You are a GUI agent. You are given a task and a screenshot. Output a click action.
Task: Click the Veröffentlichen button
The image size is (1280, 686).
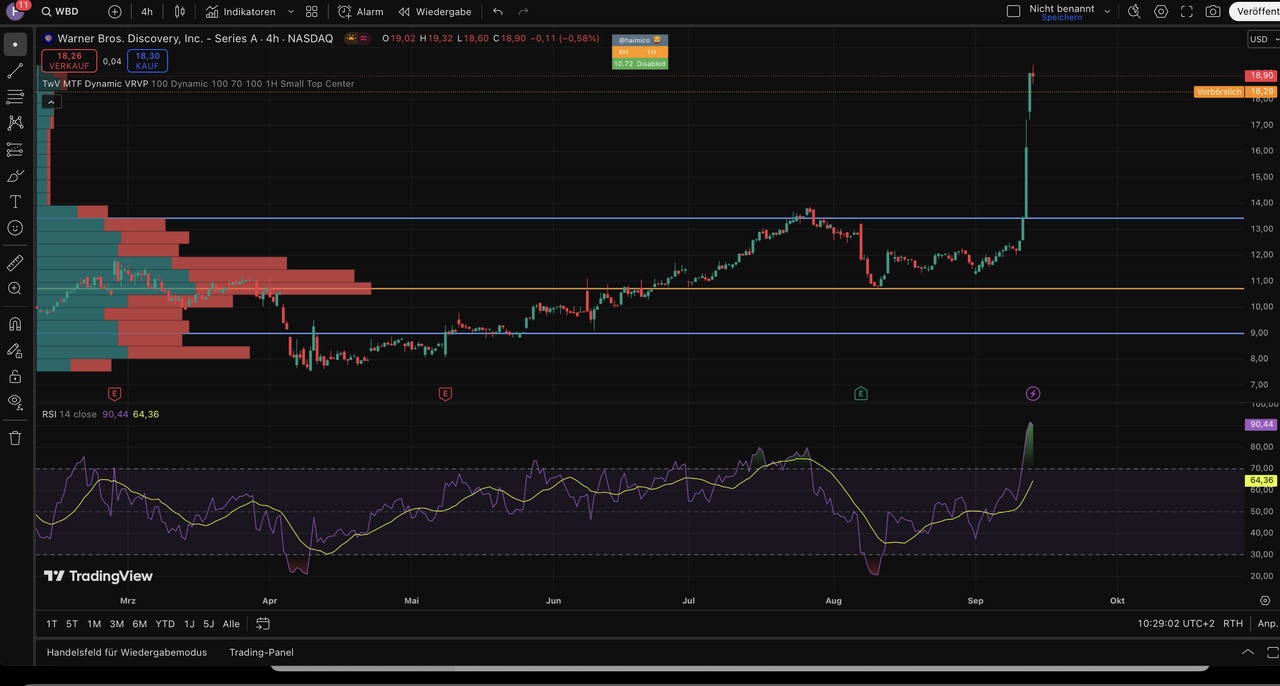click(x=1256, y=12)
